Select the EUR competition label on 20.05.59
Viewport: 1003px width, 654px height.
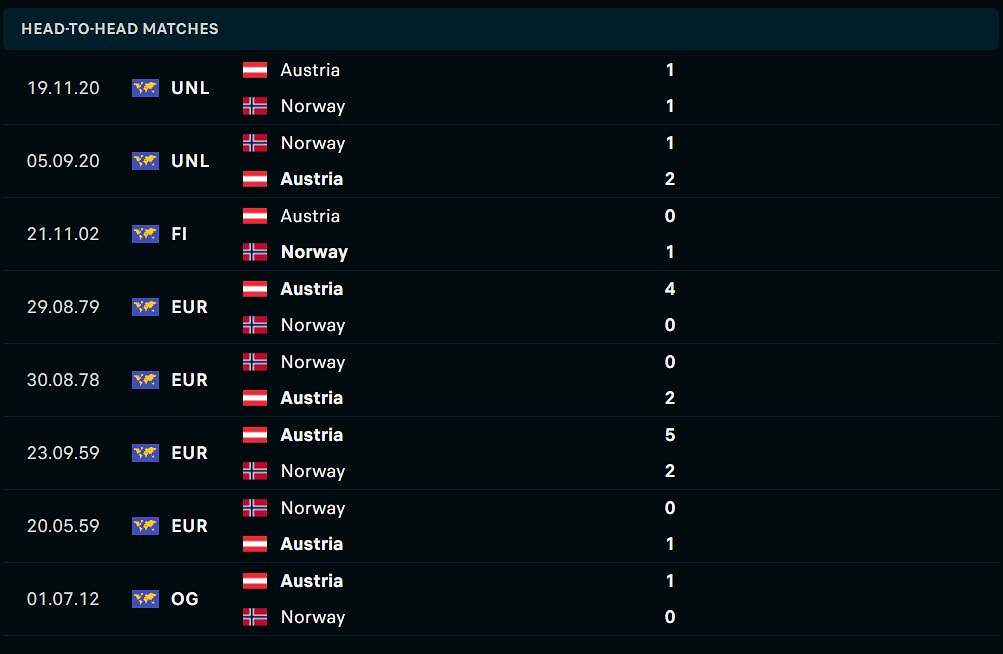click(189, 525)
